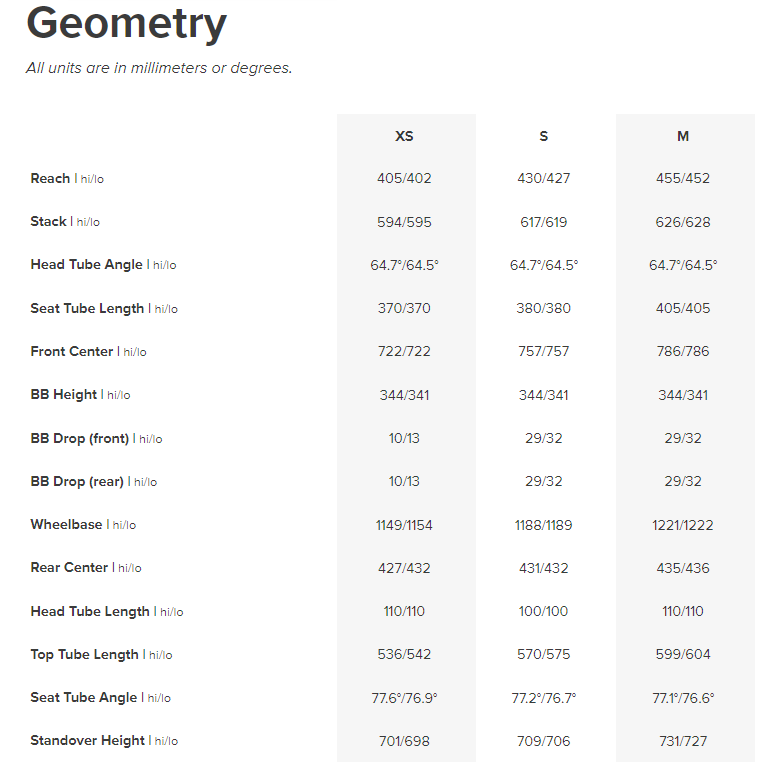Viewport: 770px width, 775px height.
Task: Click the Top Tube Length row label
Action: pyautogui.click(x=84, y=654)
